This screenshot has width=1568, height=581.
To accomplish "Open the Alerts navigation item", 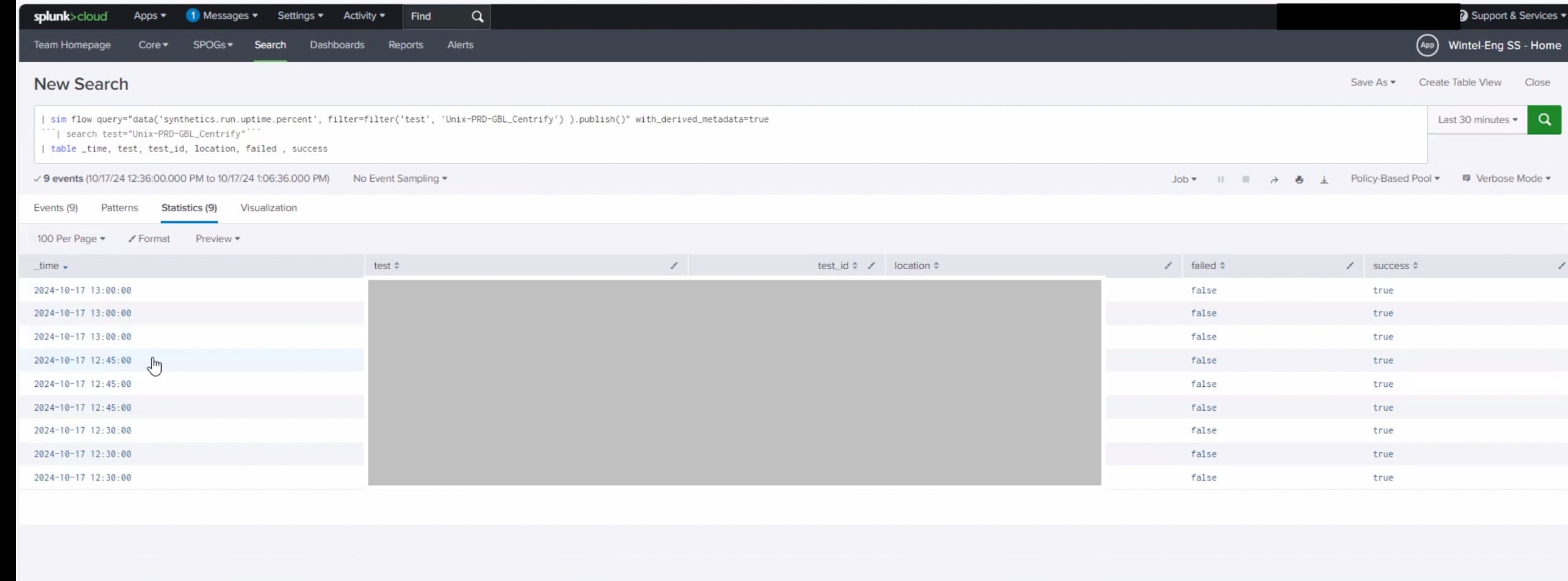I will click(460, 45).
